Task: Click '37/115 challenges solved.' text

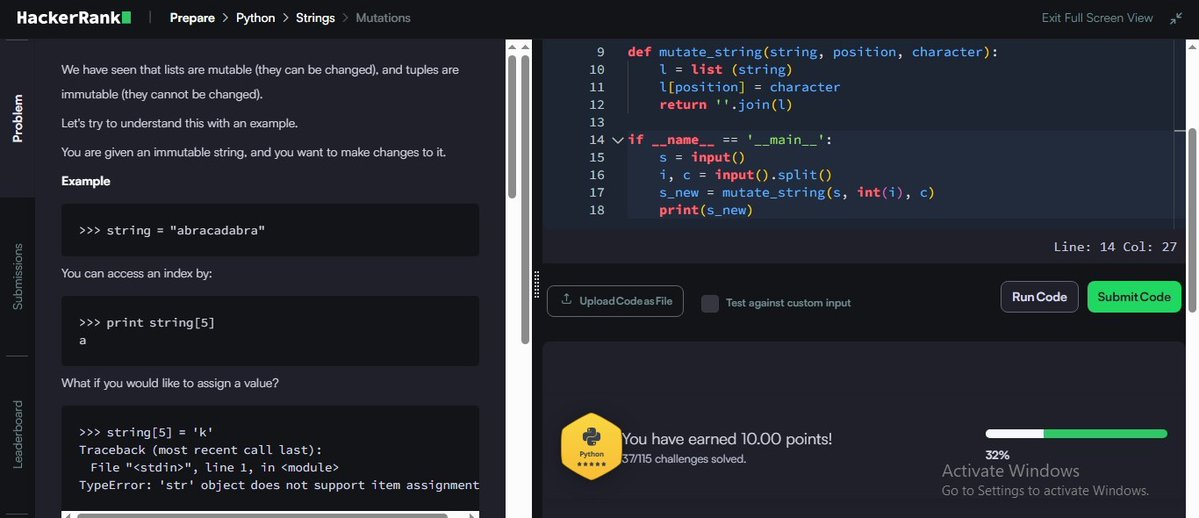Action: tap(684, 459)
